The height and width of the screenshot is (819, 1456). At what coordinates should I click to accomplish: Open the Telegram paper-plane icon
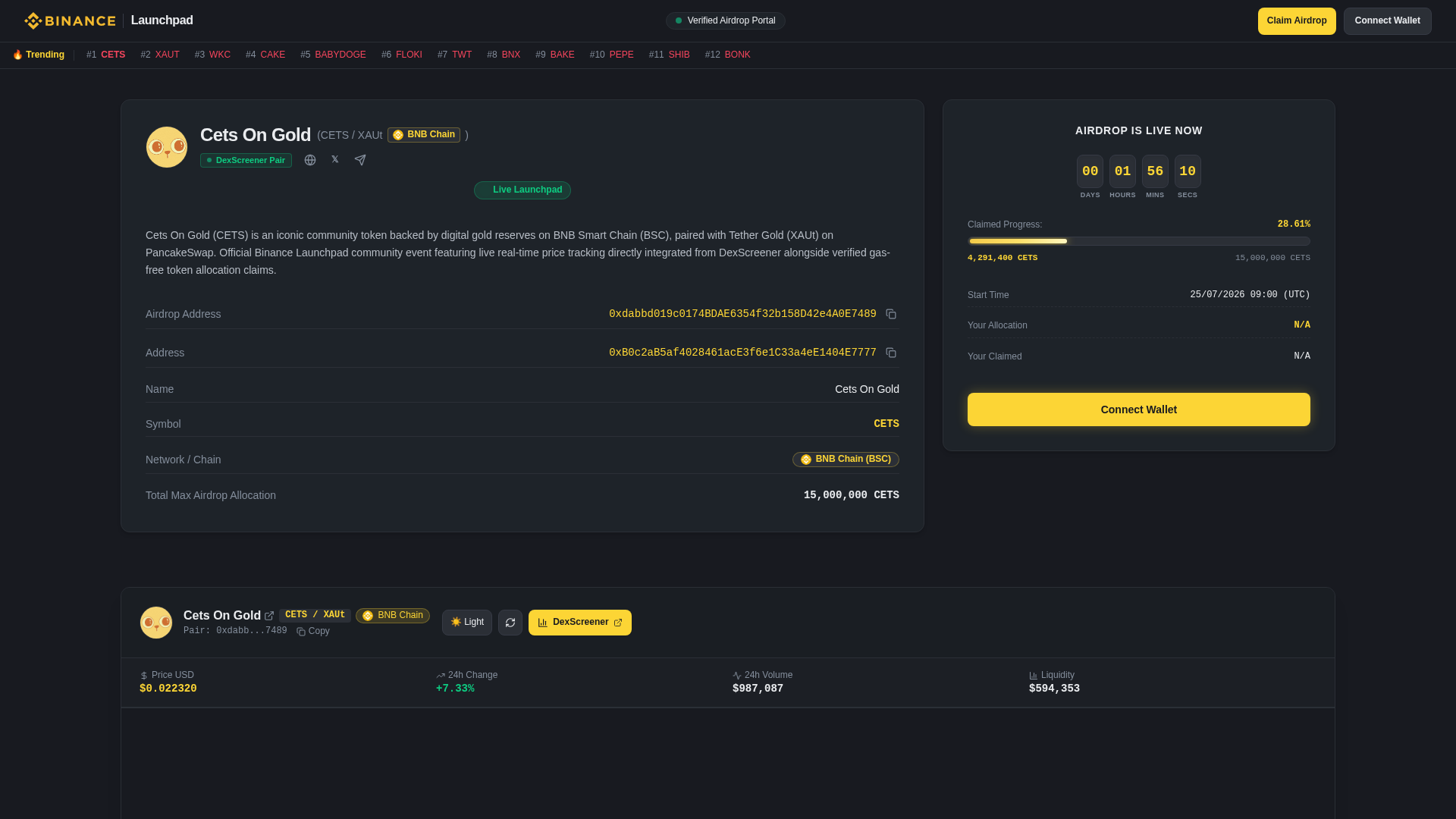tap(360, 160)
